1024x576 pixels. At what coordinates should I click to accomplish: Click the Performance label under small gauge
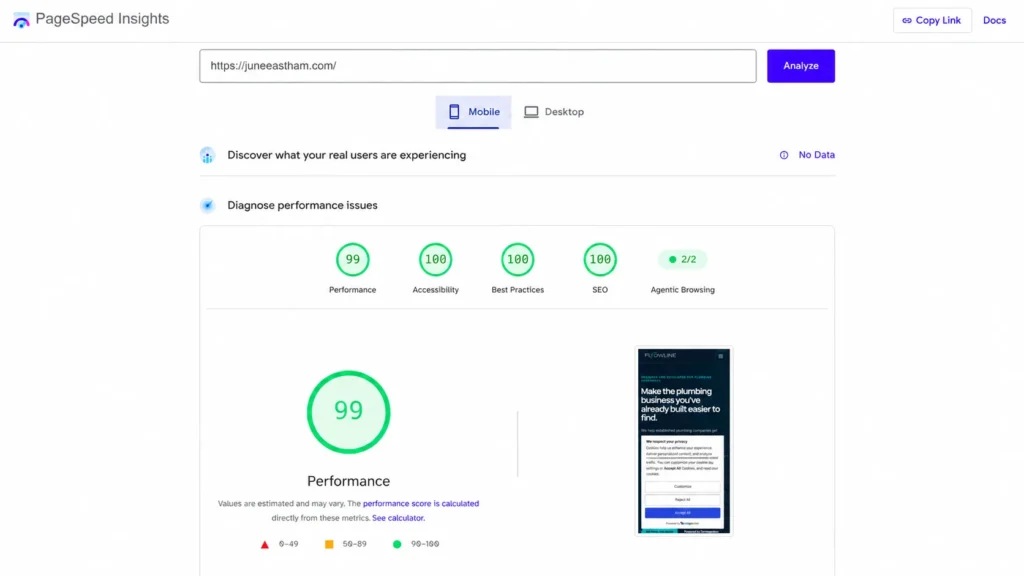pos(353,290)
